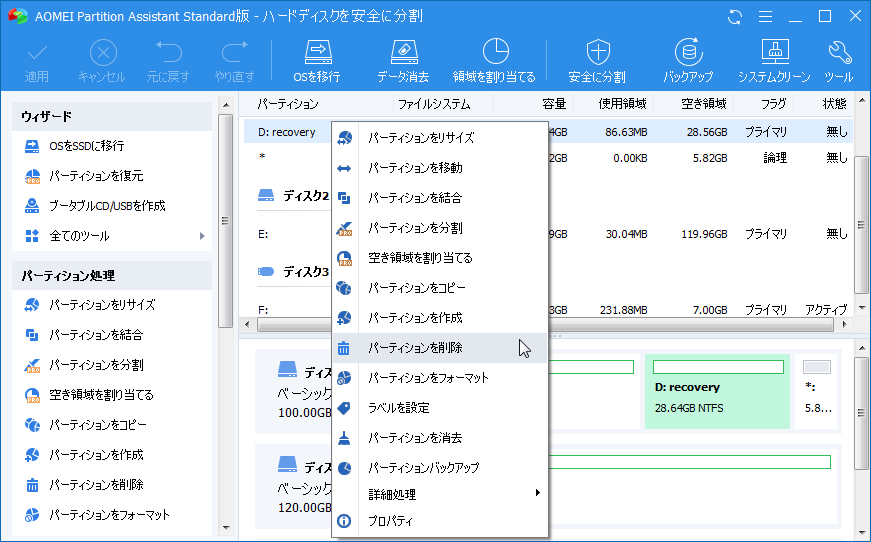Screen dimensions: 871x542
Task: Sort by 空き領域 column header
Action: click(x=703, y=104)
